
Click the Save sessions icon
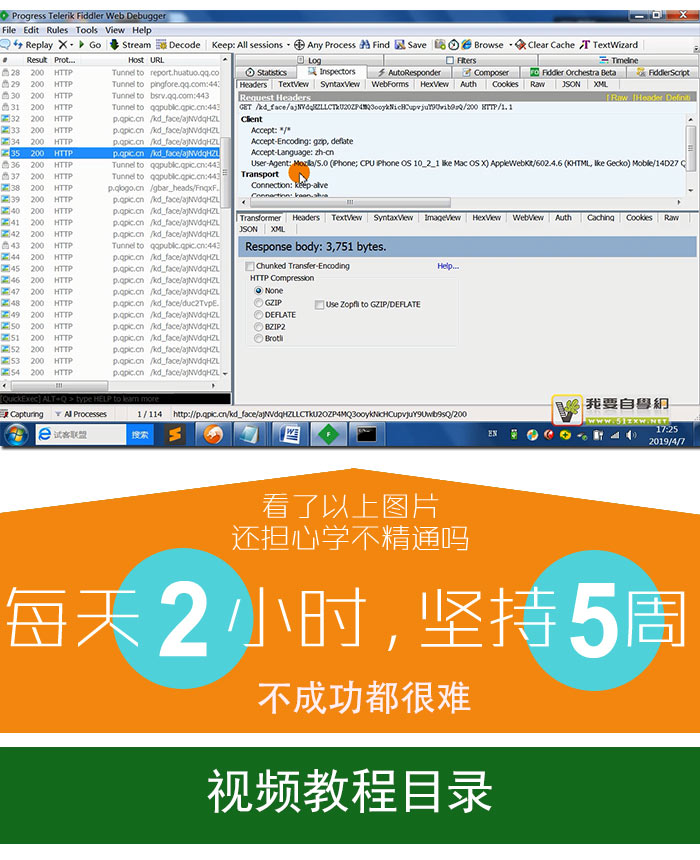(x=400, y=45)
